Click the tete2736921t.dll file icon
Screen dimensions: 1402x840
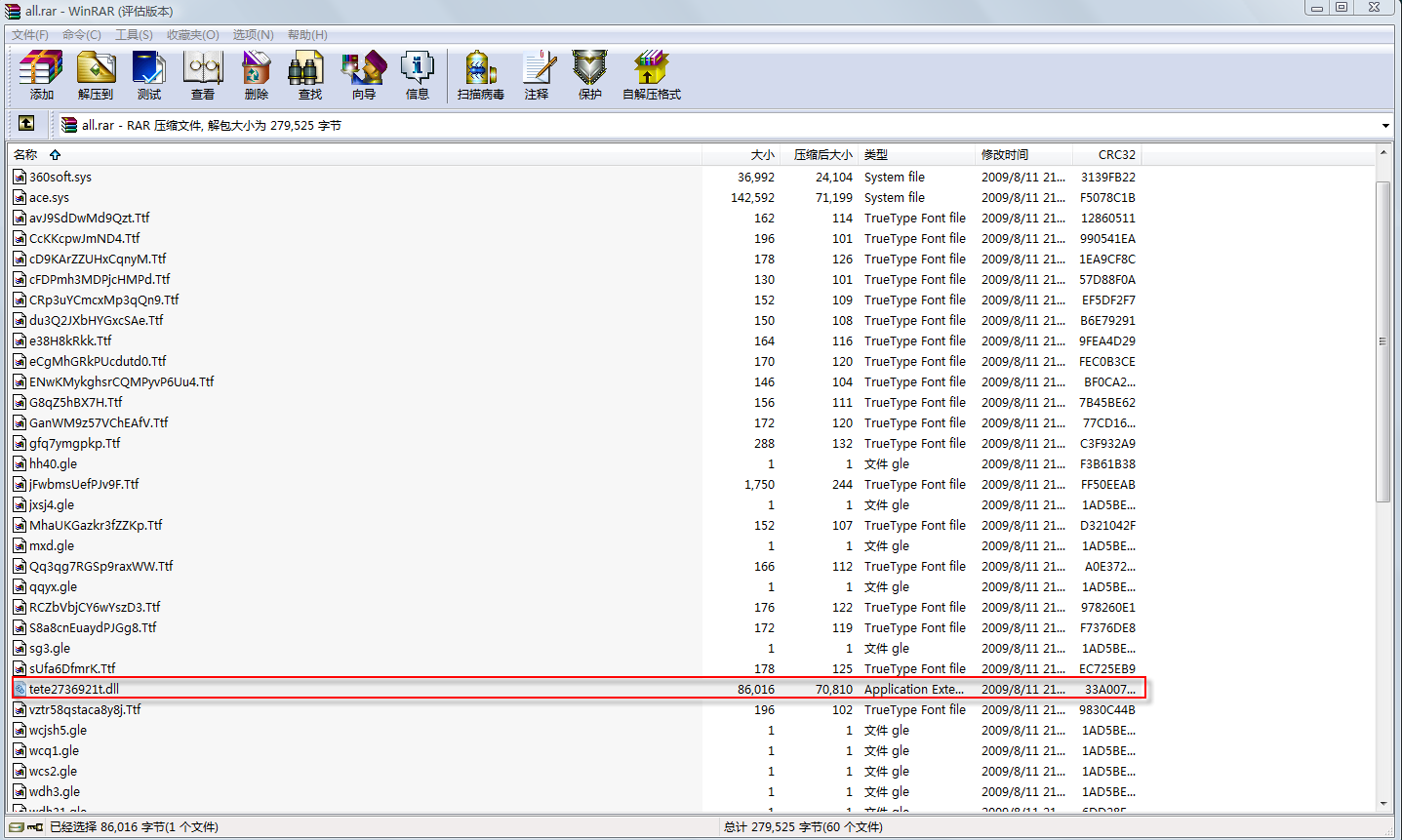click(20, 689)
